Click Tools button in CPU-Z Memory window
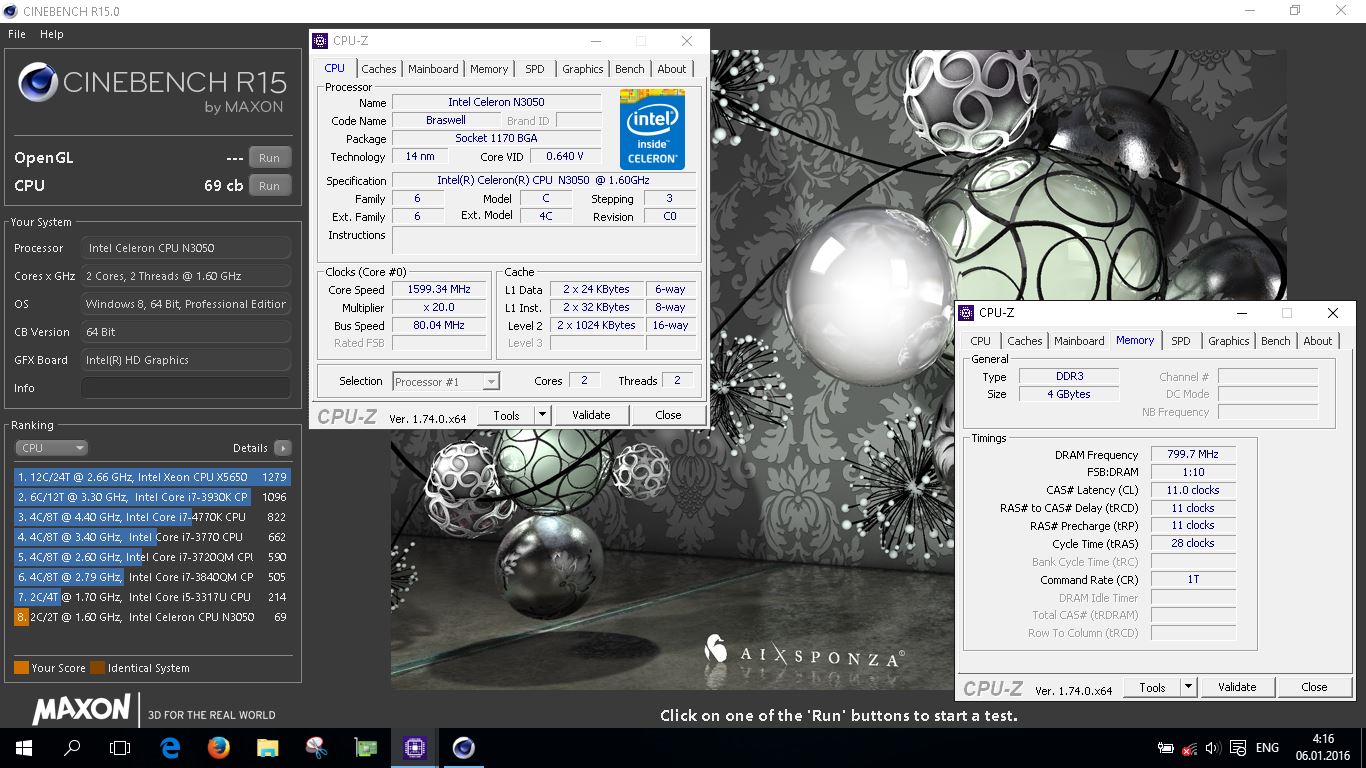Viewport: 1366px width, 768px height. pos(1152,687)
